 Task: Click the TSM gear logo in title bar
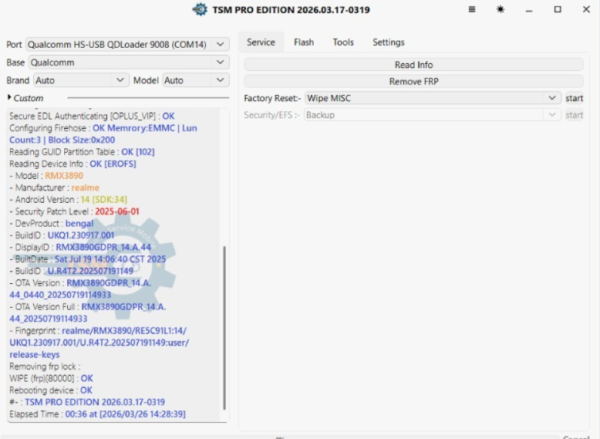(200, 10)
